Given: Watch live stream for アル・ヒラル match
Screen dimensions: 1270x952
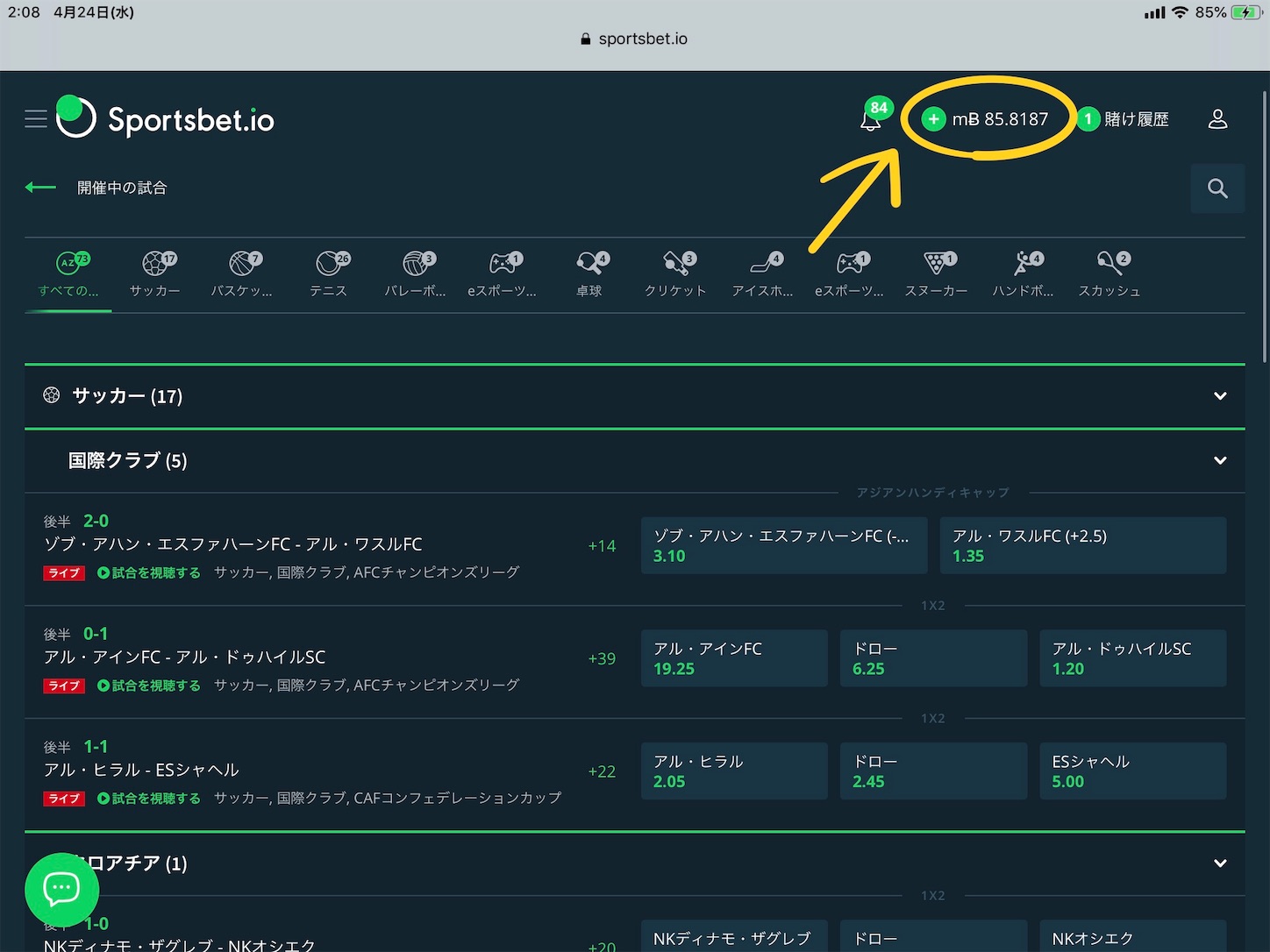Looking at the screenshot, I should pyautogui.click(x=149, y=799).
